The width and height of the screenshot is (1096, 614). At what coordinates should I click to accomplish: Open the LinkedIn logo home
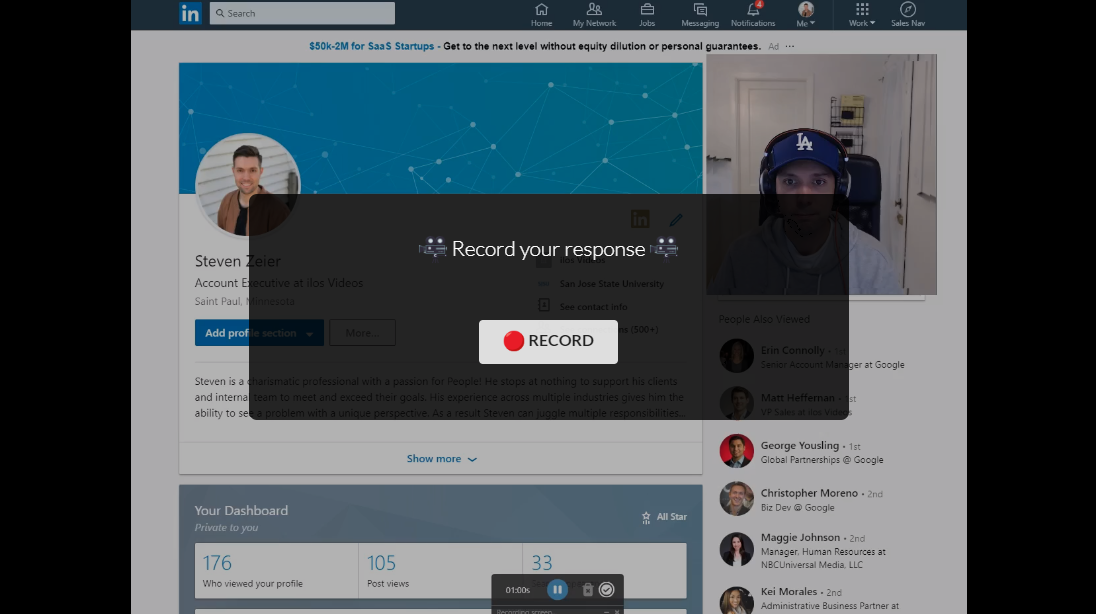click(x=190, y=13)
